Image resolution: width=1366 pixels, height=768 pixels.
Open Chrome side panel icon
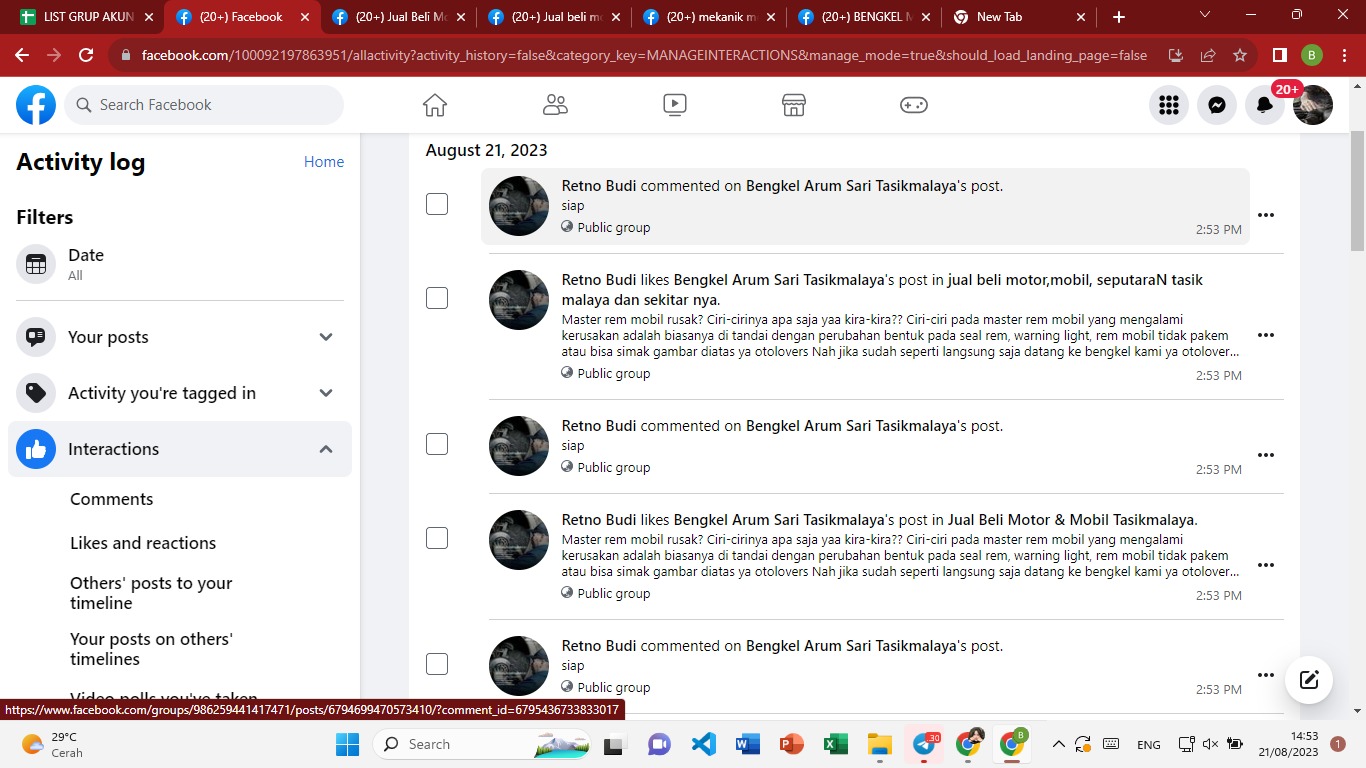tap(1279, 55)
